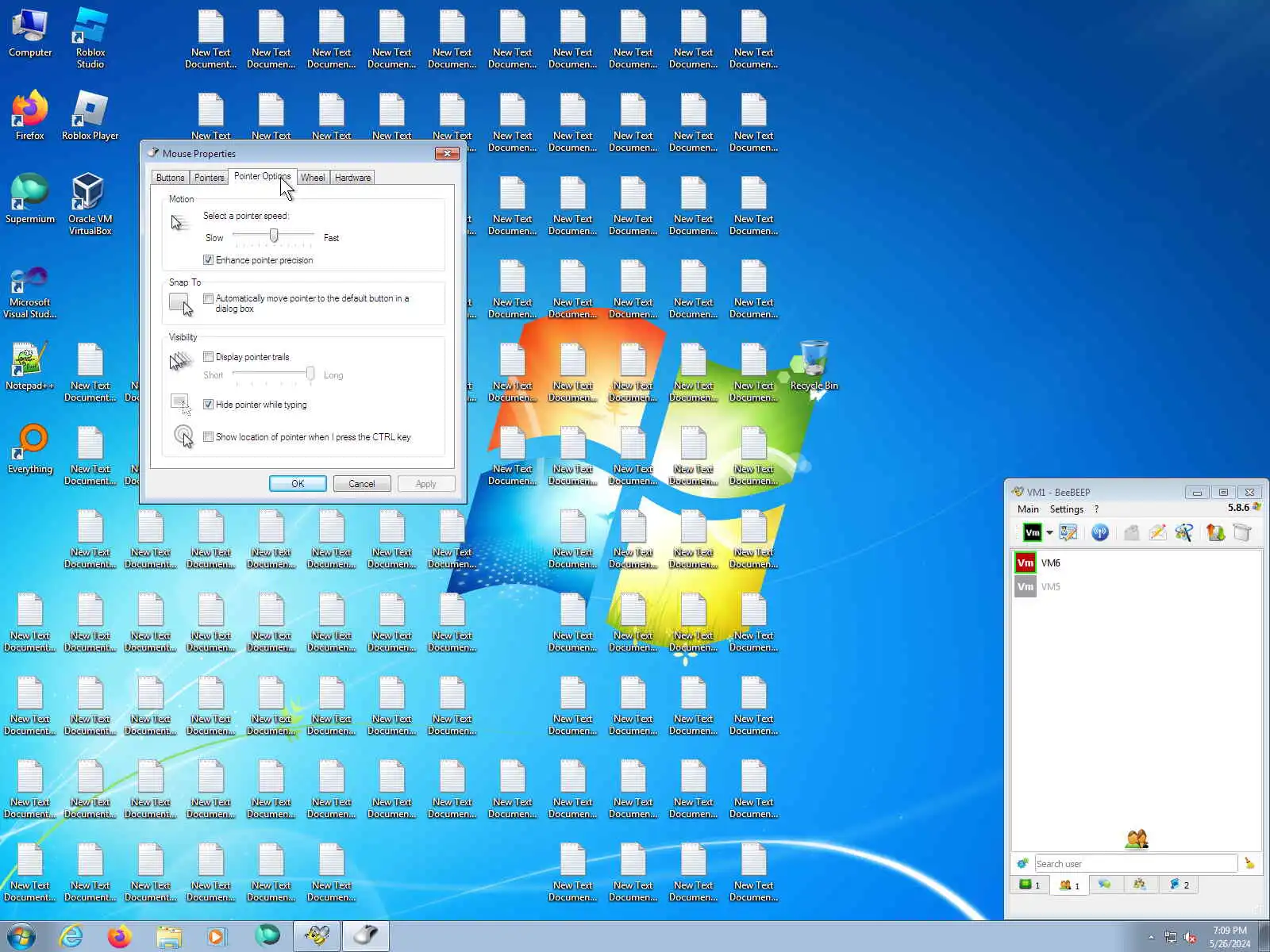Click the grayed-out envelope icon in BeeBEEP toolbar

point(1132,533)
